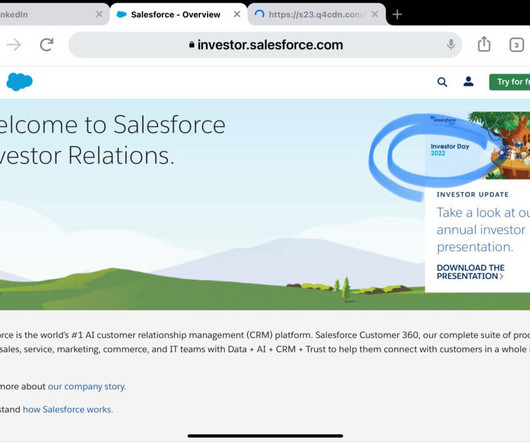Click Download the Presentation link
This screenshot has width=530, height=442.
click(470, 272)
